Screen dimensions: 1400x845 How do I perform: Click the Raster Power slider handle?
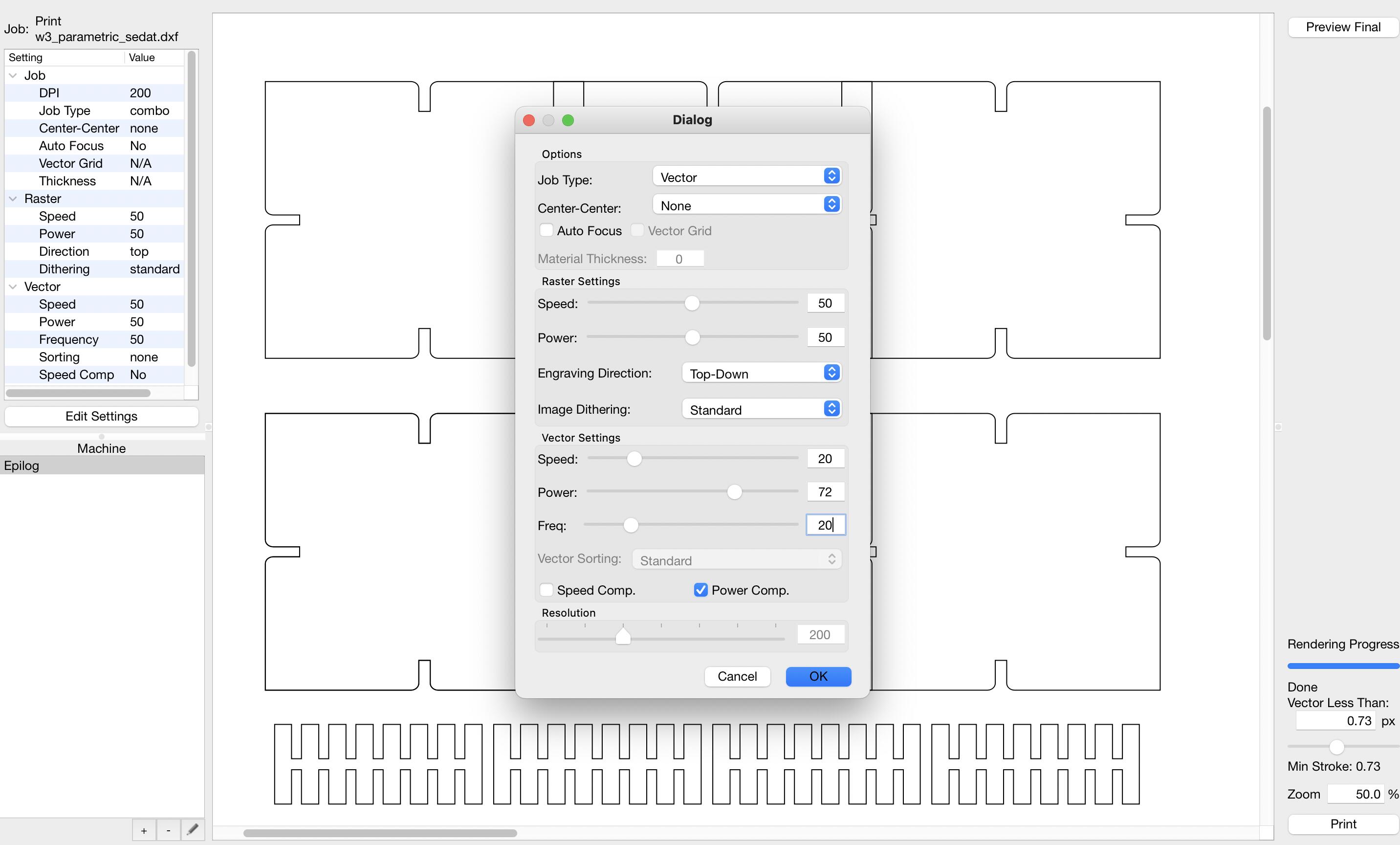coord(692,337)
